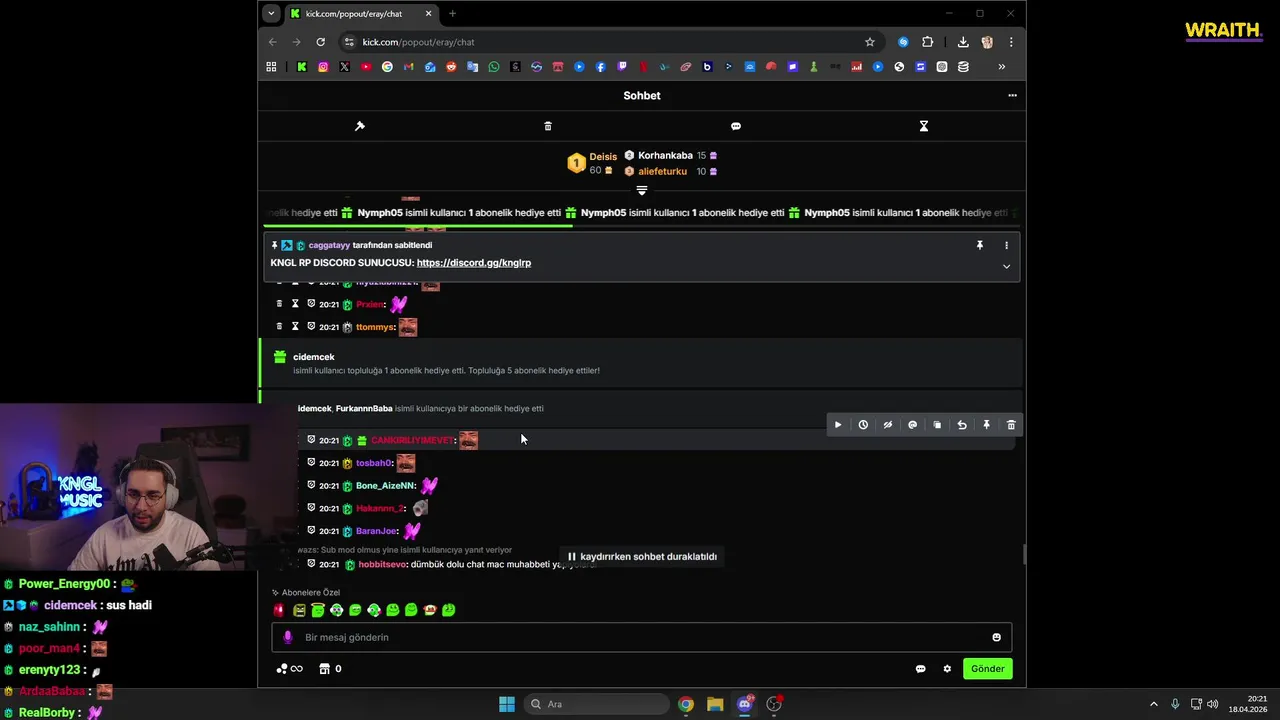Viewport: 1280px width, 720px height.
Task: Delete Prxies message via row trash icon
Action: 279,304
